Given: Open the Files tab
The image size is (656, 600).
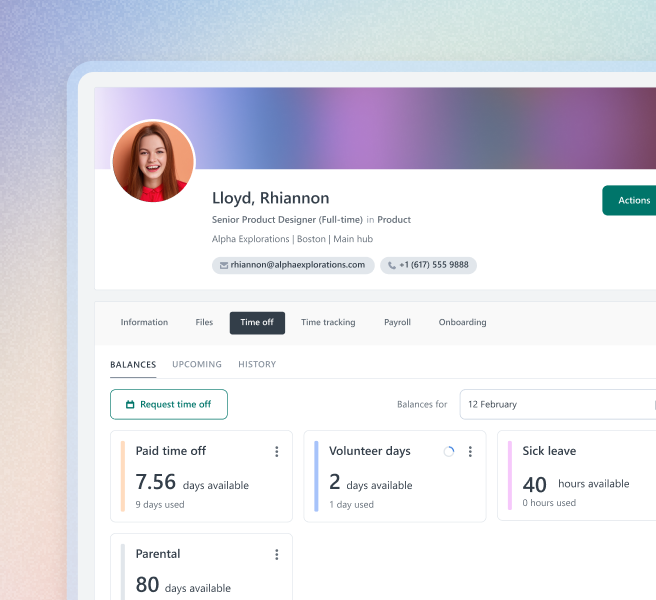Looking at the screenshot, I should coord(204,322).
